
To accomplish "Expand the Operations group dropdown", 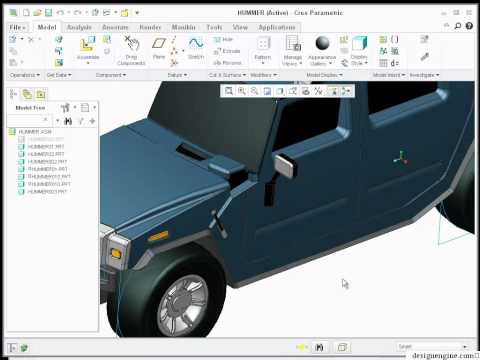I will [x=25, y=75].
